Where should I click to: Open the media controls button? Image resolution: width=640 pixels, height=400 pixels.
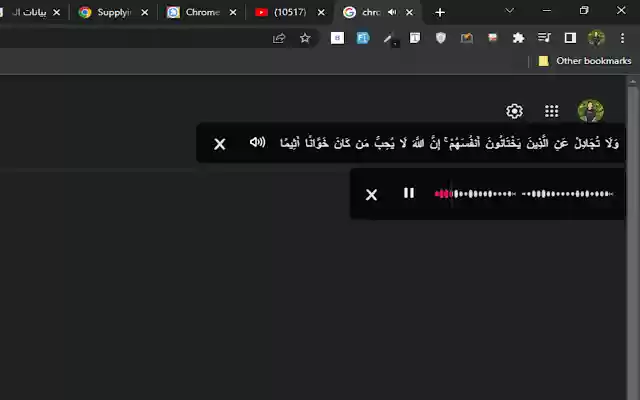coord(544,38)
